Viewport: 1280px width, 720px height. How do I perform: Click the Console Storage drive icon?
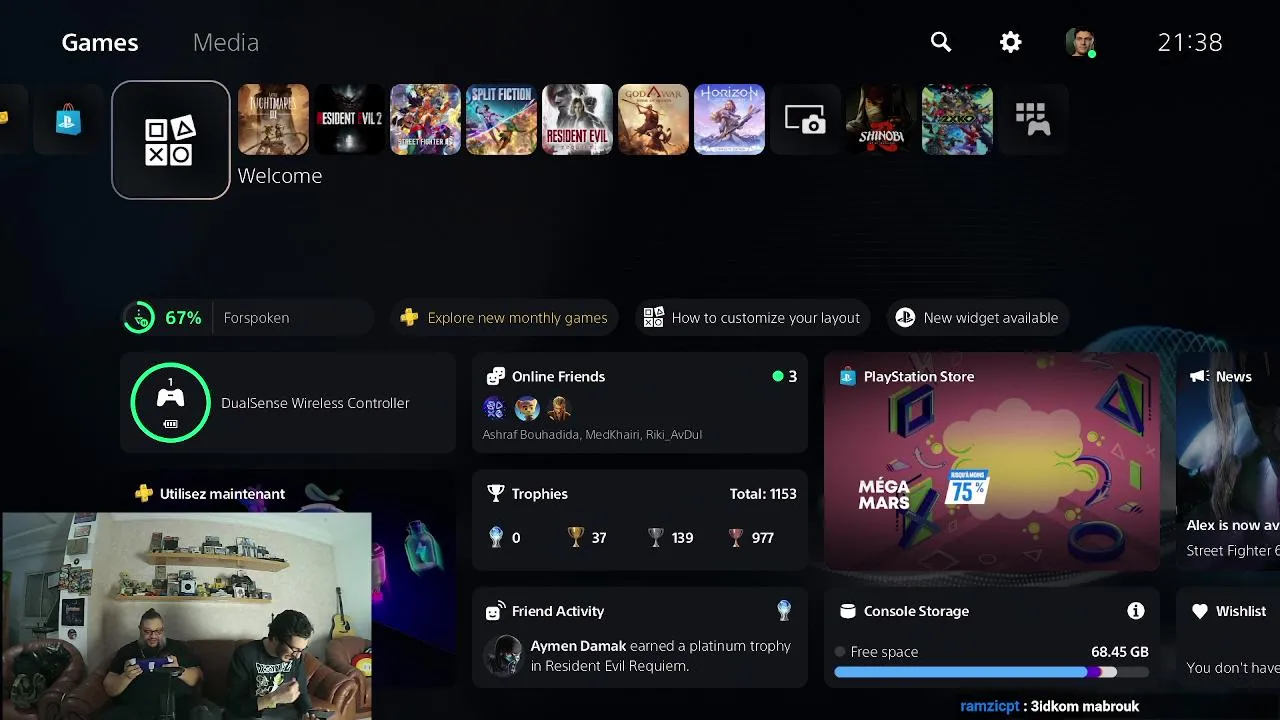point(848,611)
